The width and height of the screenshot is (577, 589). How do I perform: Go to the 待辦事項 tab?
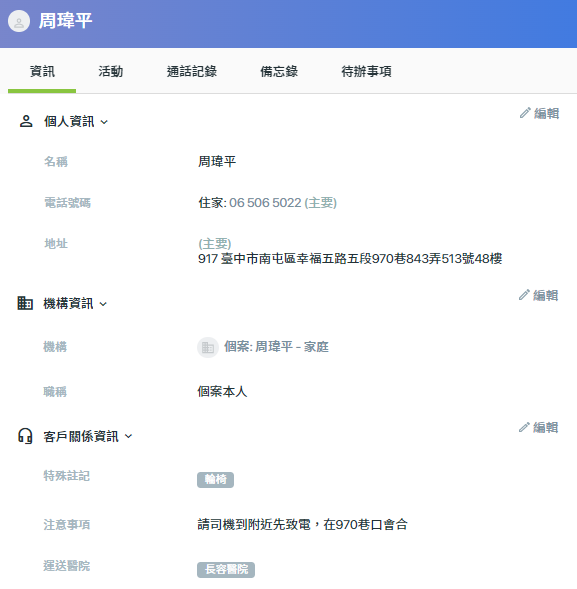click(366, 71)
